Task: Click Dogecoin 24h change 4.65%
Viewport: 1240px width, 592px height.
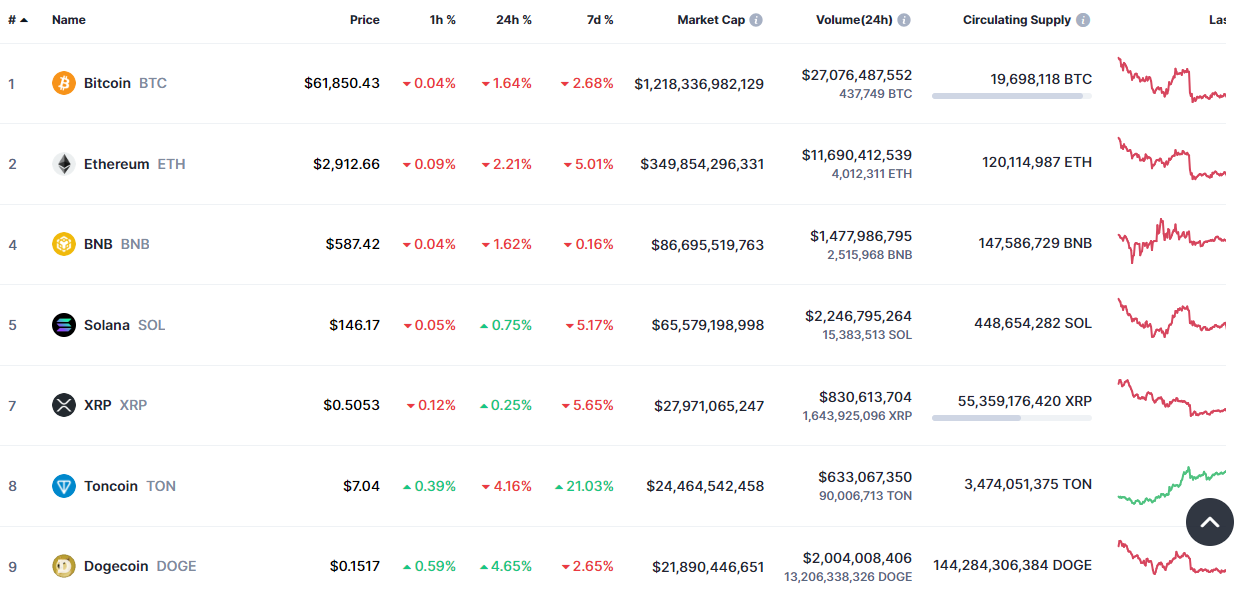Action: coord(506,566)
